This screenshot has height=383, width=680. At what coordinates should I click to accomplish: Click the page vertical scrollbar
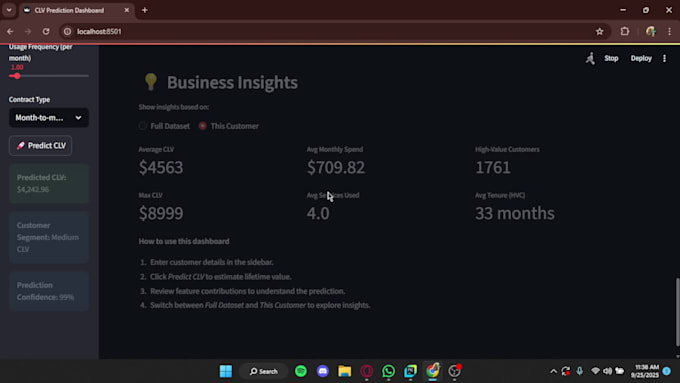[677, 312]
